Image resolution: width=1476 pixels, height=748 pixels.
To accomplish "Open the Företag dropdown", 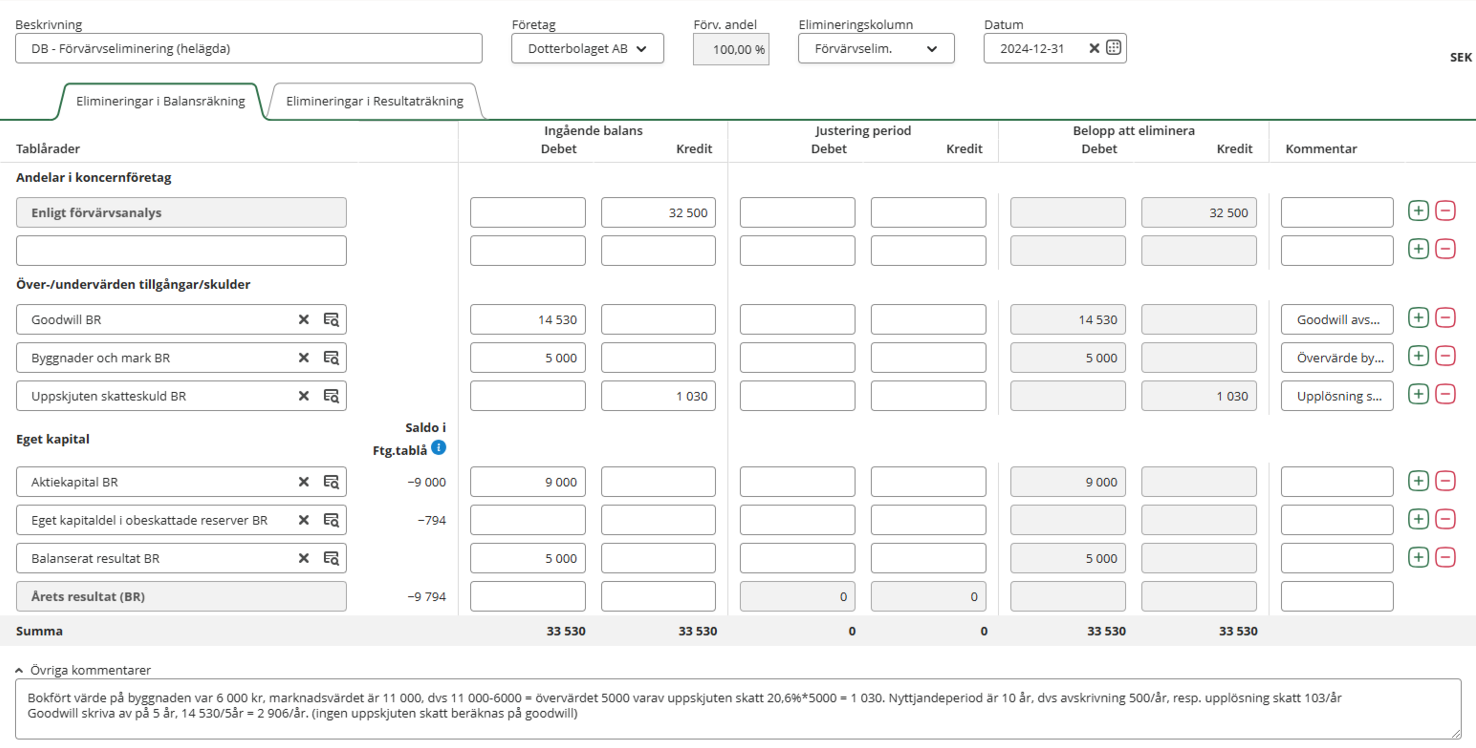I will point(587,48).
